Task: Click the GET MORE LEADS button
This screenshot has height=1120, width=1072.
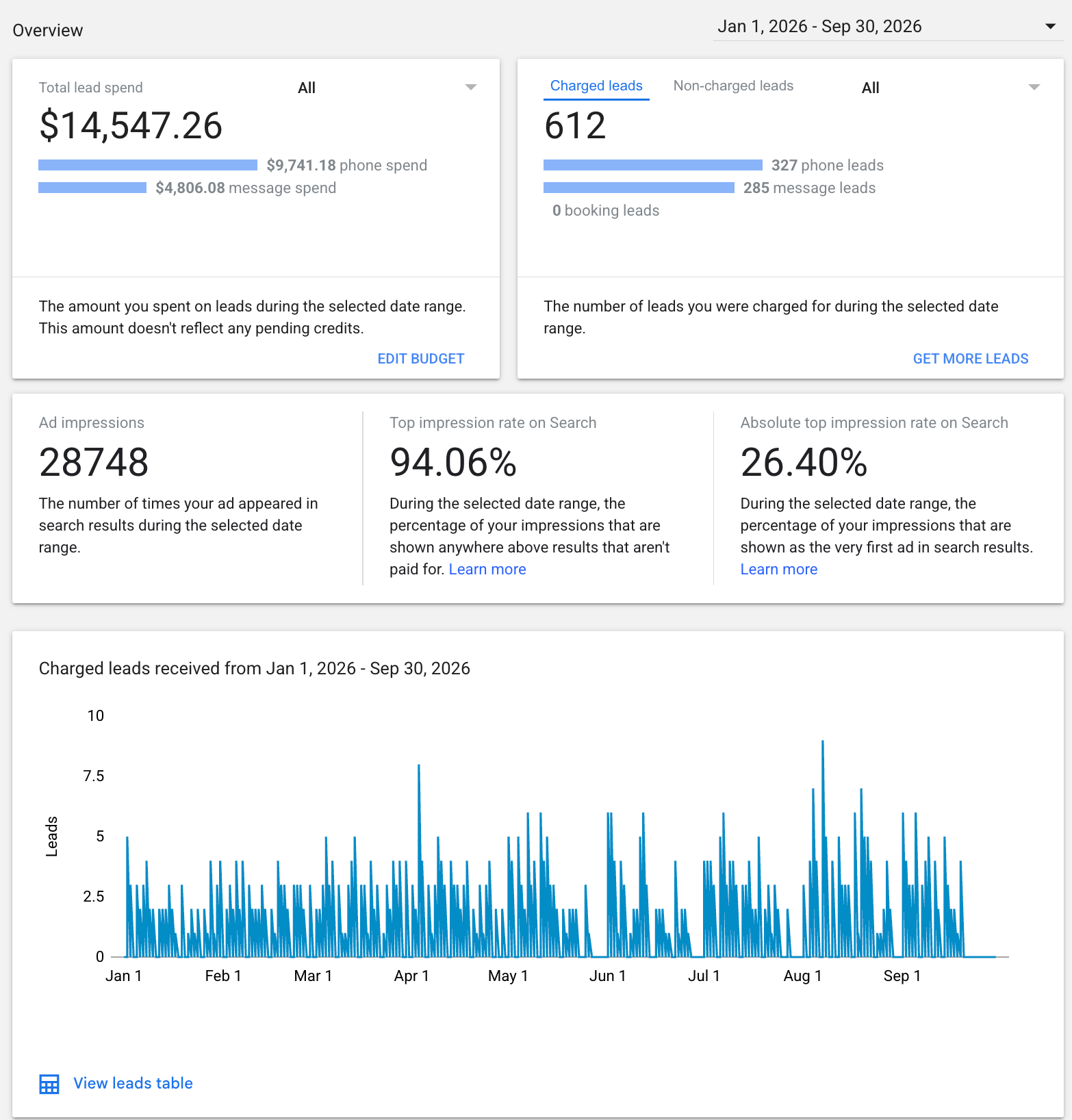Action: point(971,359)
